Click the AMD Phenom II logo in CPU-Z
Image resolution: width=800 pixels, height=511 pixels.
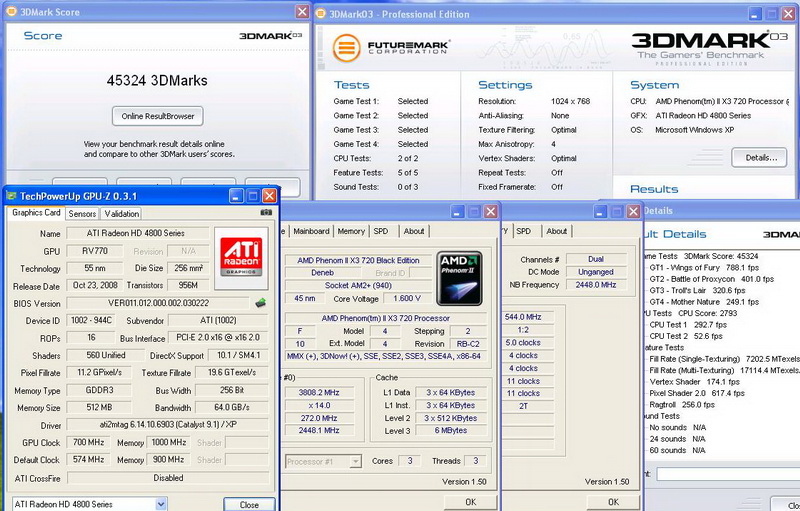(460, 278)
